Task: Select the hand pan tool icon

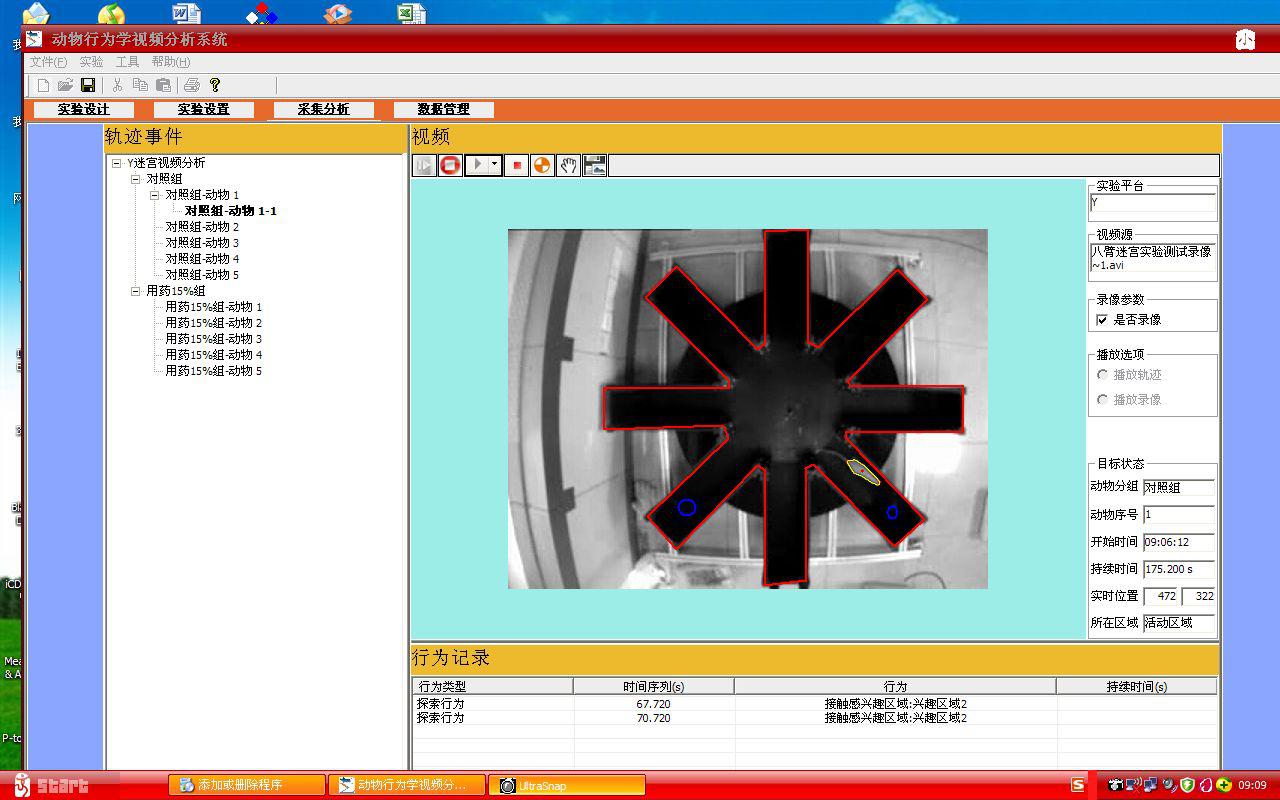Action: [x=569, y=165]
